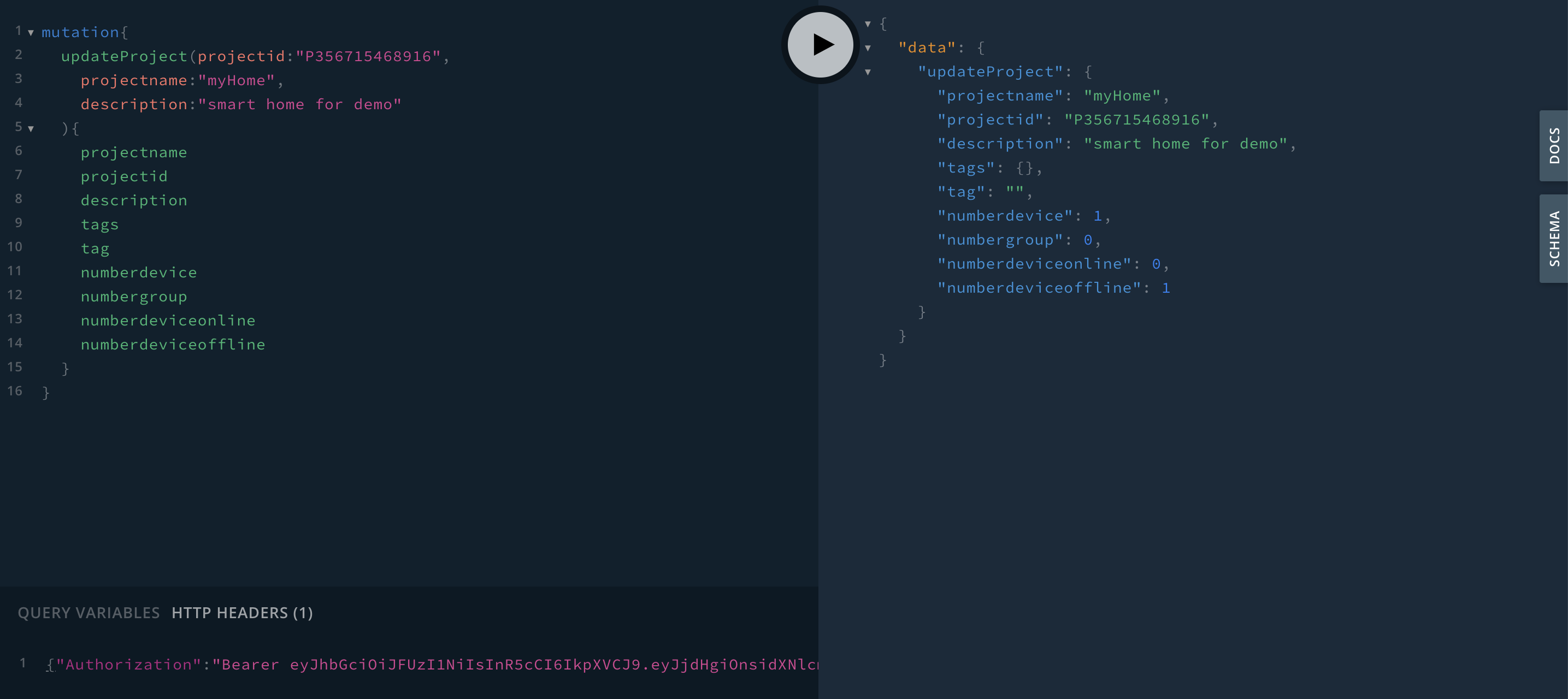1568x699 pixels.
Task: Select the HTTP HEADERS (1) tab
Action: coord(242,613)
